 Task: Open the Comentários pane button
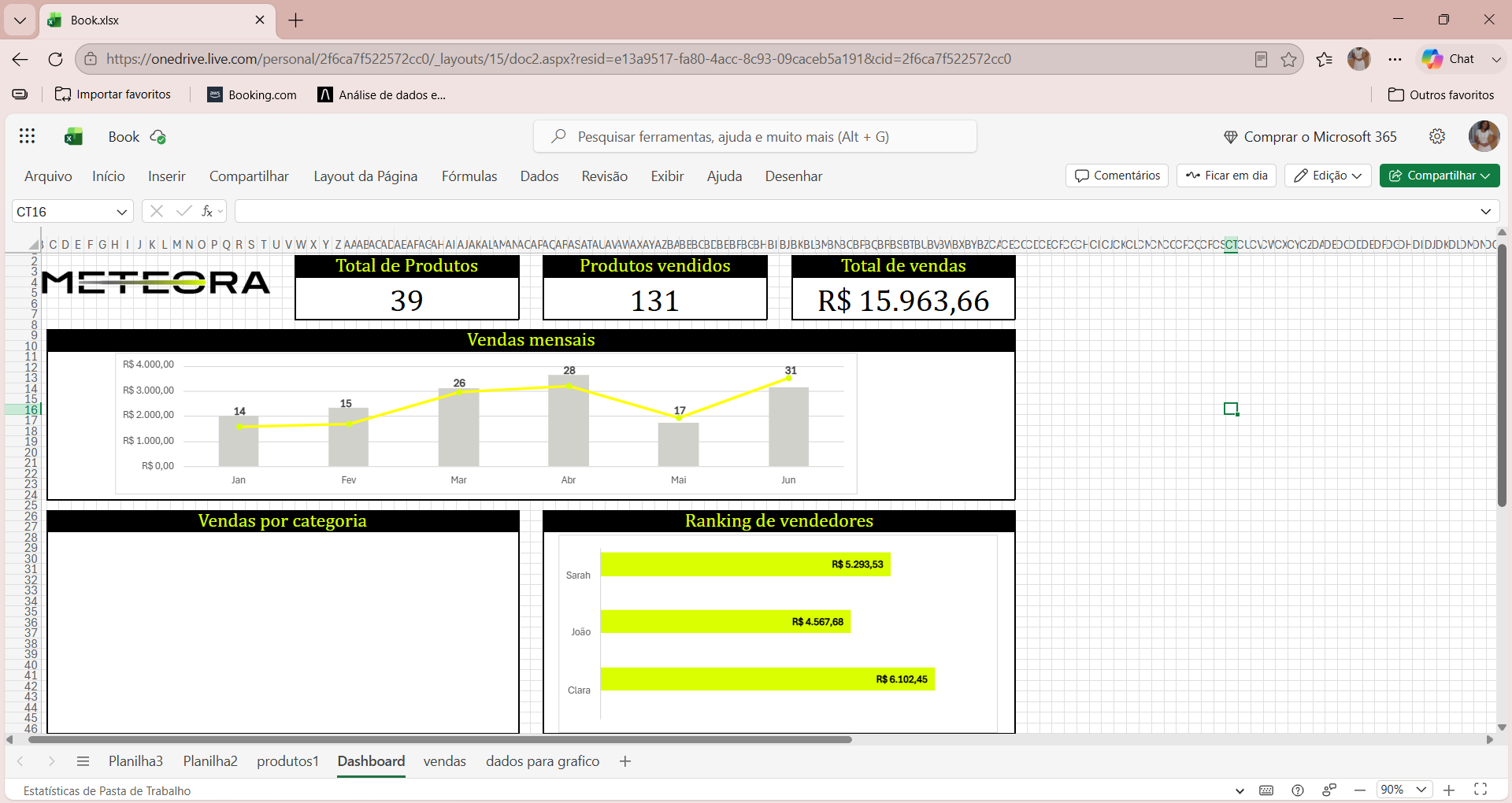pyautogui.click(x=1117, y=176)
